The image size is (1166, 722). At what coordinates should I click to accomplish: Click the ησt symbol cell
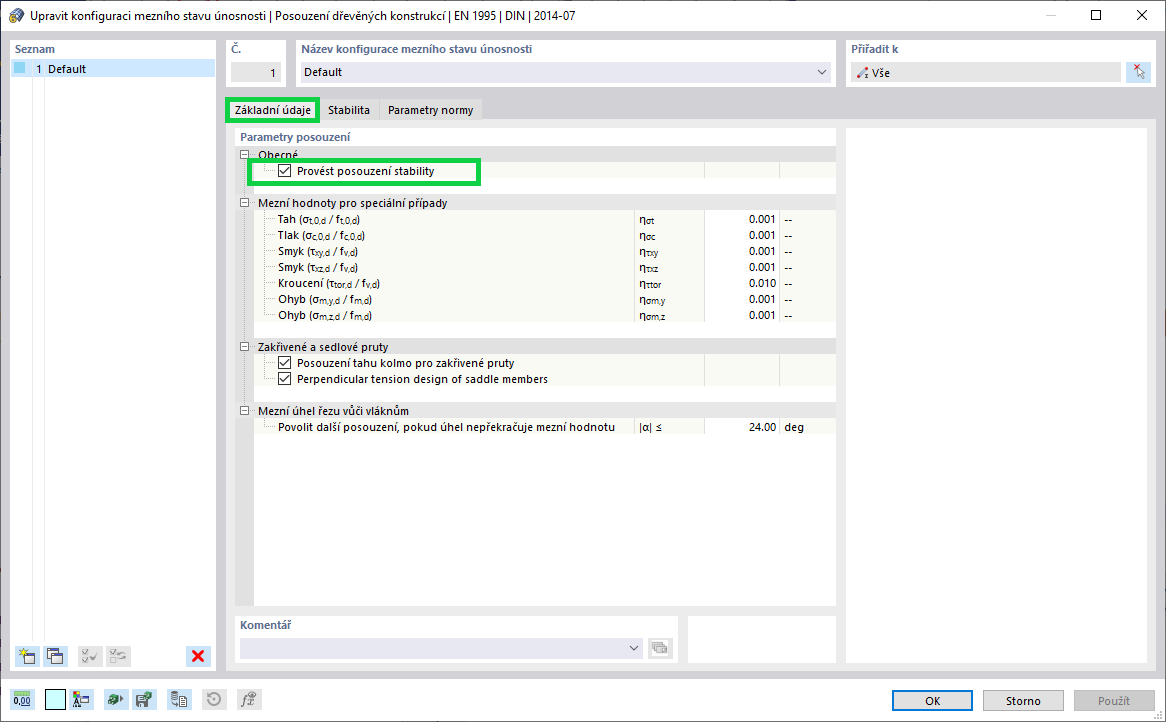tap(669, 220)
